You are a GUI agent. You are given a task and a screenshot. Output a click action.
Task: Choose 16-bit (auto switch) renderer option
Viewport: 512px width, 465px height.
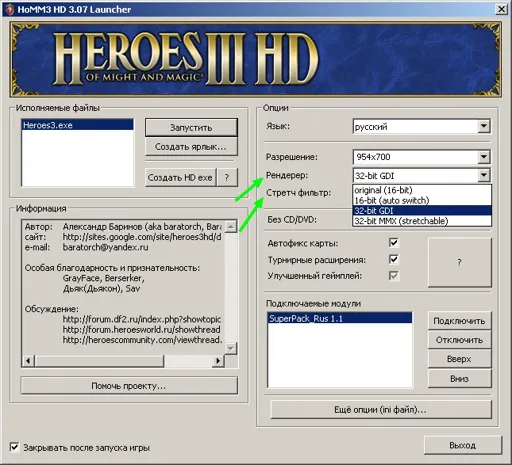tap(422, 200)
